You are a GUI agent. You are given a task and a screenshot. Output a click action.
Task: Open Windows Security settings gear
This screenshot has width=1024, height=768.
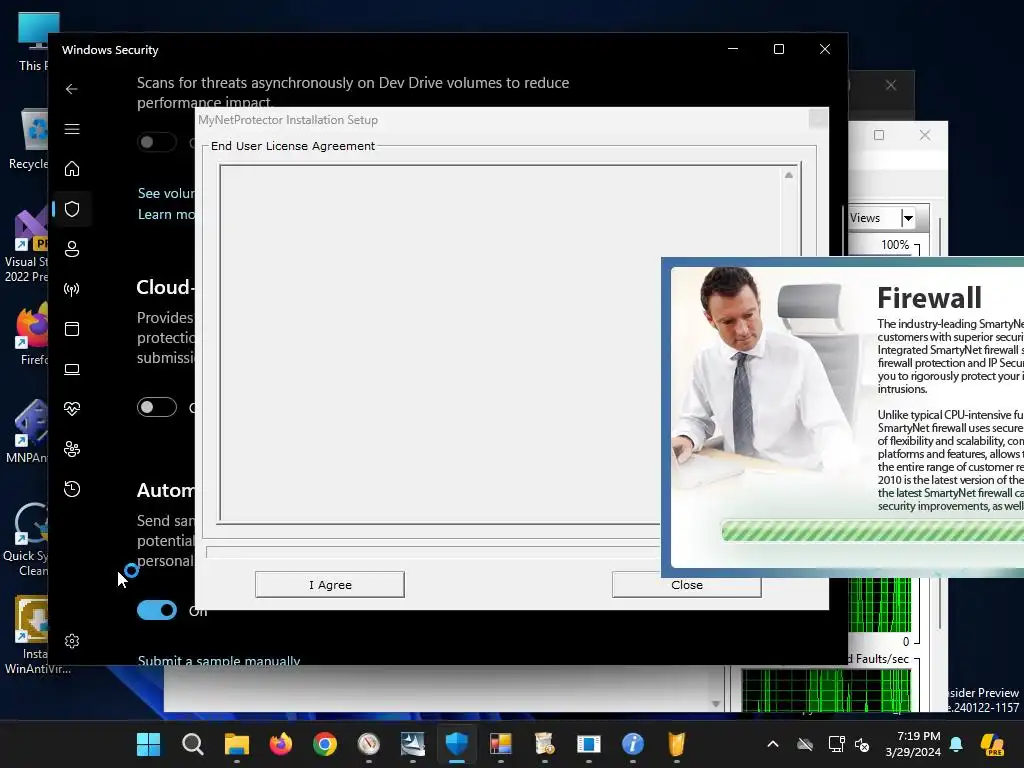72,641
